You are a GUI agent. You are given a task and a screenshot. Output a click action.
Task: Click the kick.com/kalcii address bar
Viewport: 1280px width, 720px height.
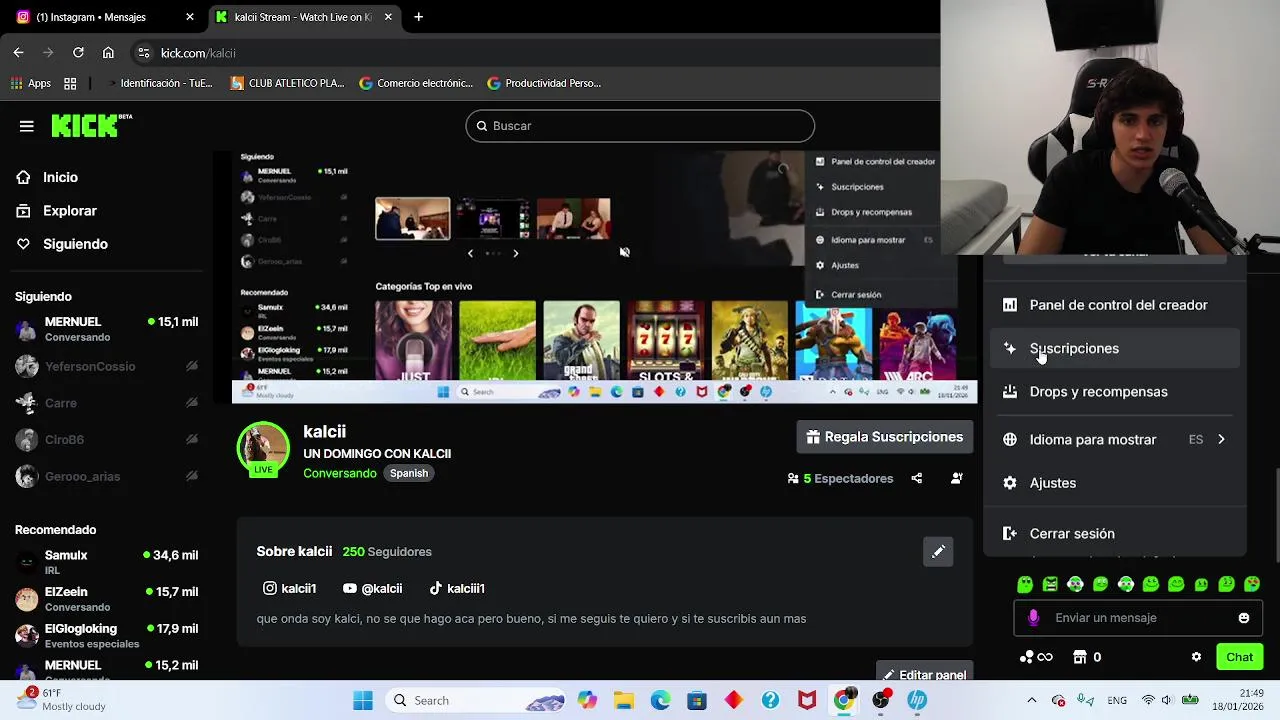[535, 53]
